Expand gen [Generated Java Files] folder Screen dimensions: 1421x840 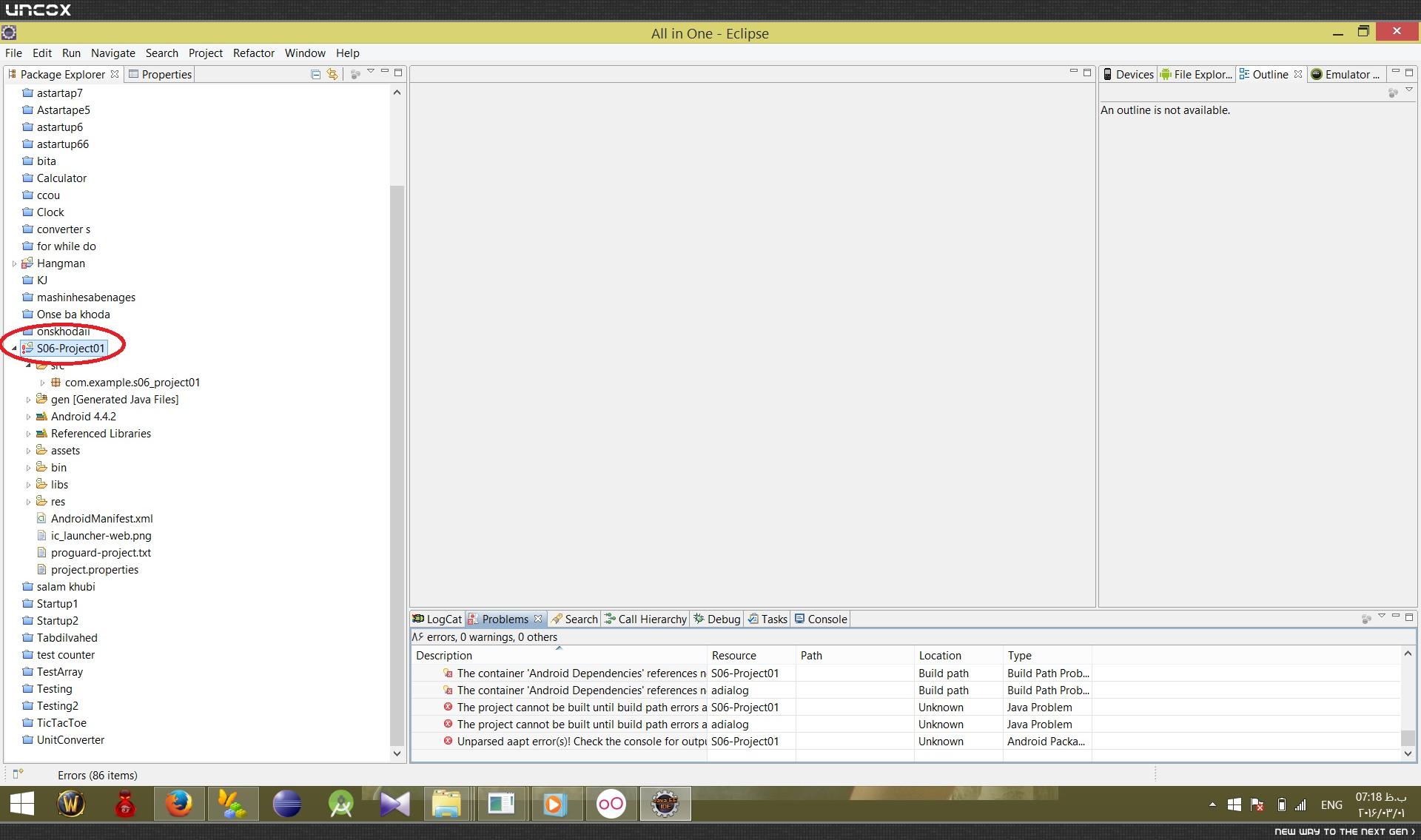[x=28, y=400]
